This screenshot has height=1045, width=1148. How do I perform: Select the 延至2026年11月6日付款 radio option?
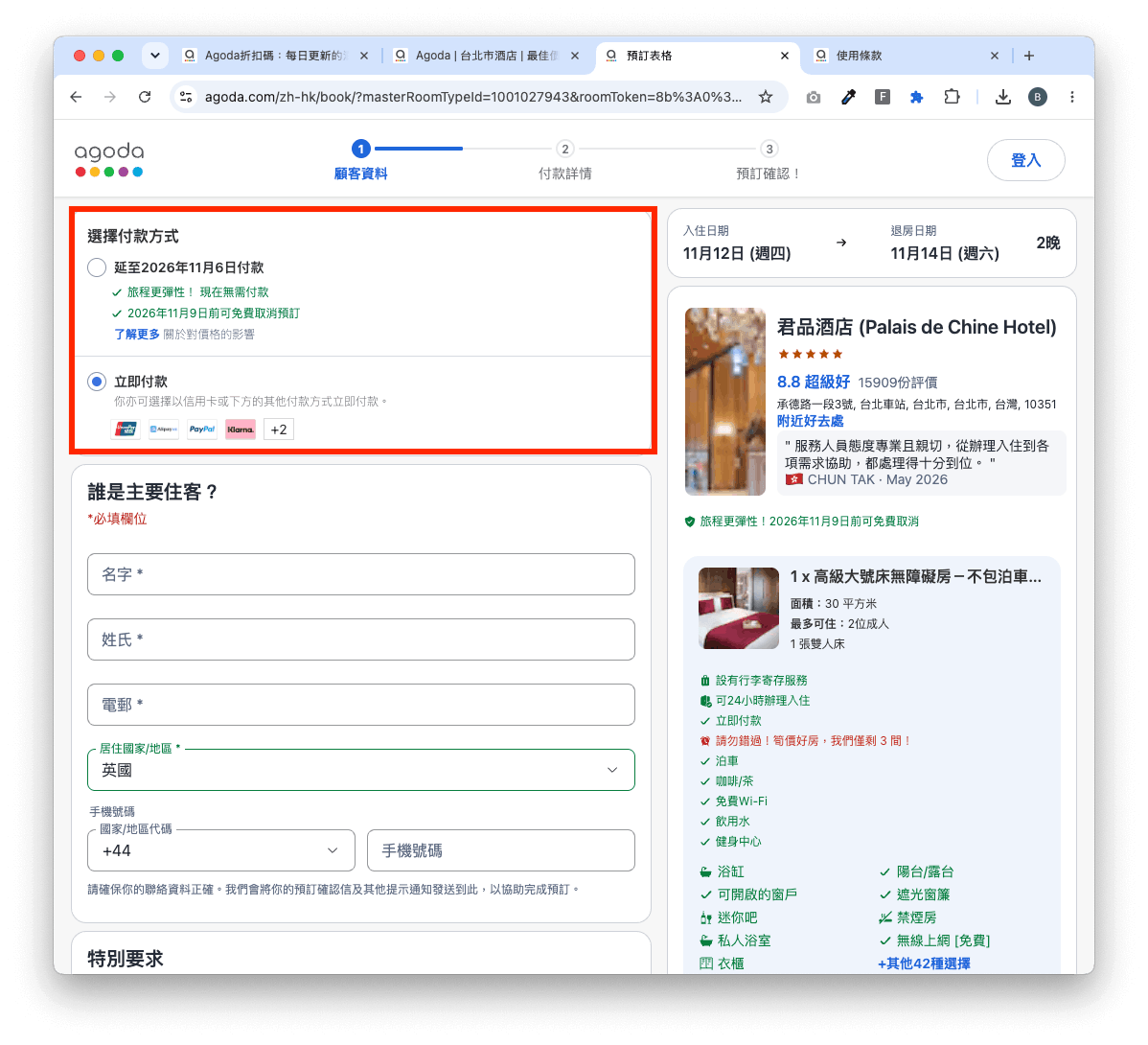point(97,267)
